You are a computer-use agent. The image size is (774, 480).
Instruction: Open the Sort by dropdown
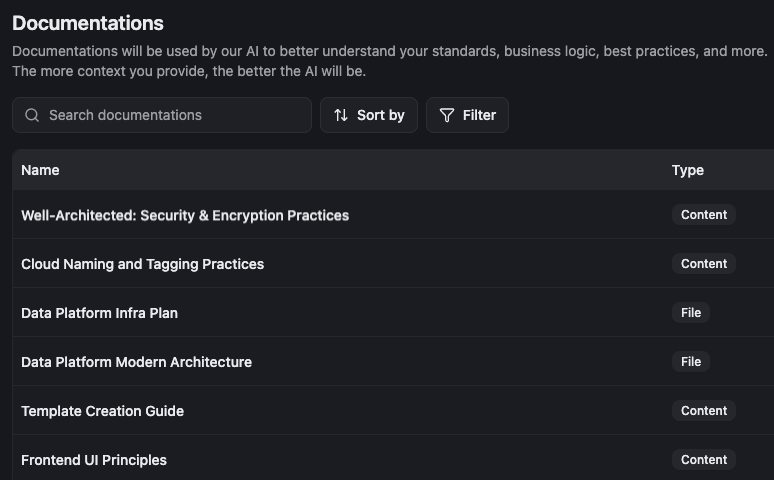(369, 115)
